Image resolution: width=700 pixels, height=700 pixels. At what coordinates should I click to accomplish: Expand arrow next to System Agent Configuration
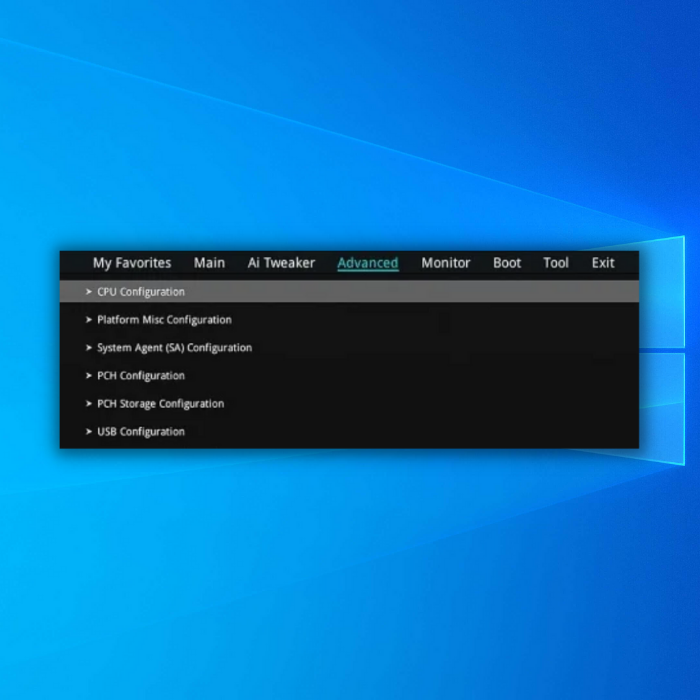pos(89,348)
